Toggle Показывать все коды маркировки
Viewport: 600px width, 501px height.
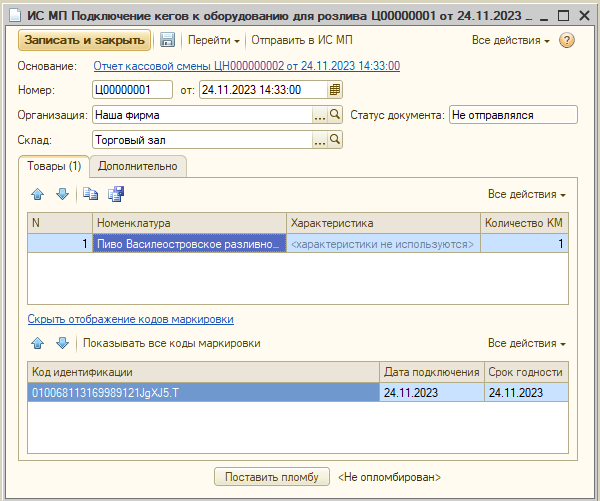coord(171,343)
